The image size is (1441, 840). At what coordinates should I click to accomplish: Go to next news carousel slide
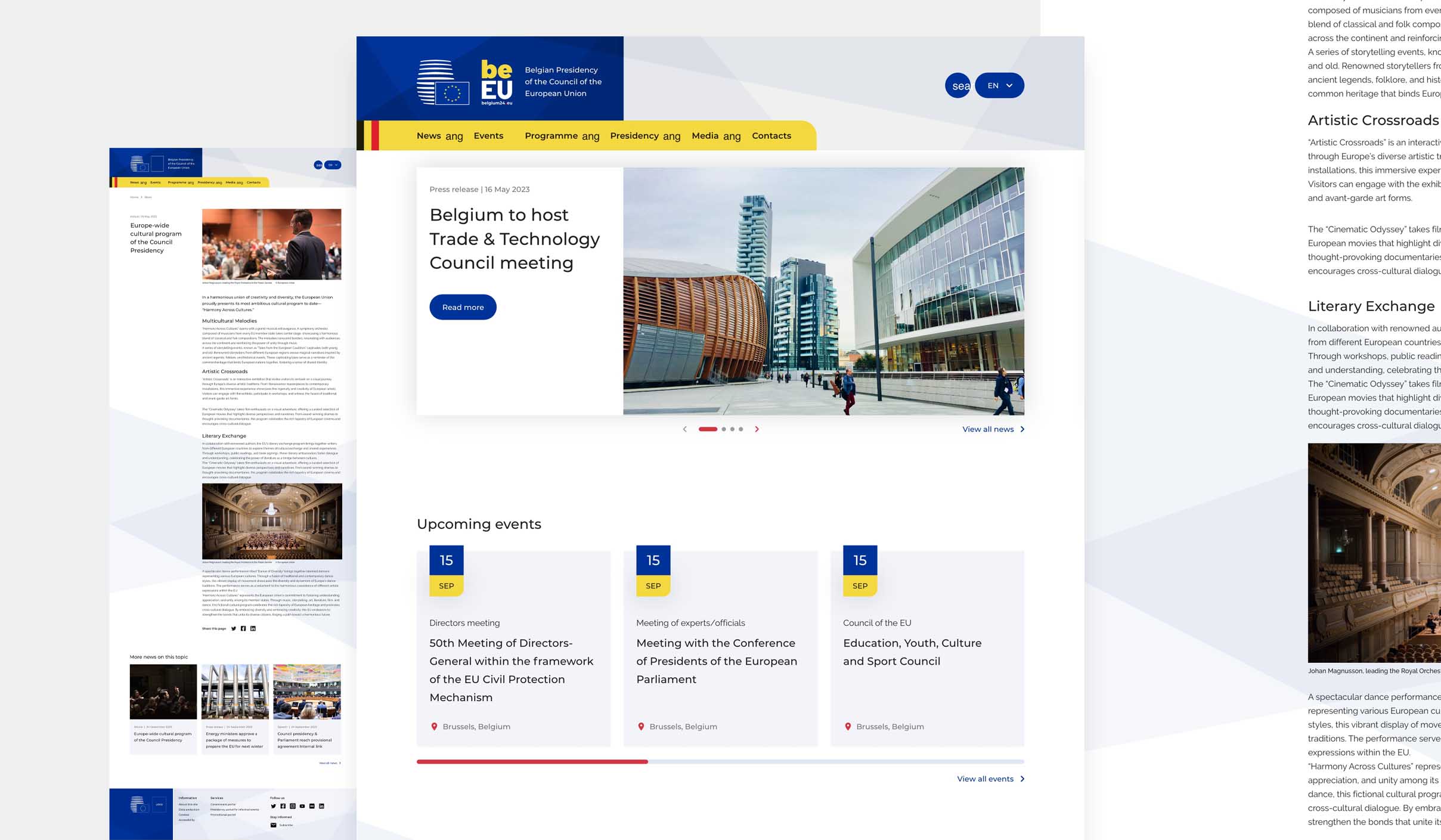click(x=757, y=429)
